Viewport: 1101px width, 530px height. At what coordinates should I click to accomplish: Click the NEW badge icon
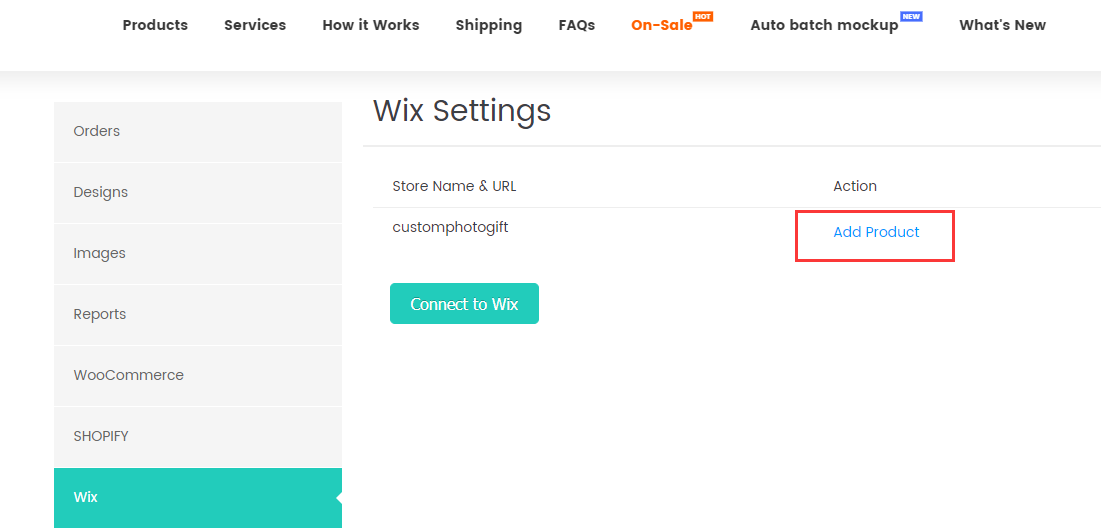(x=911, y=17)
